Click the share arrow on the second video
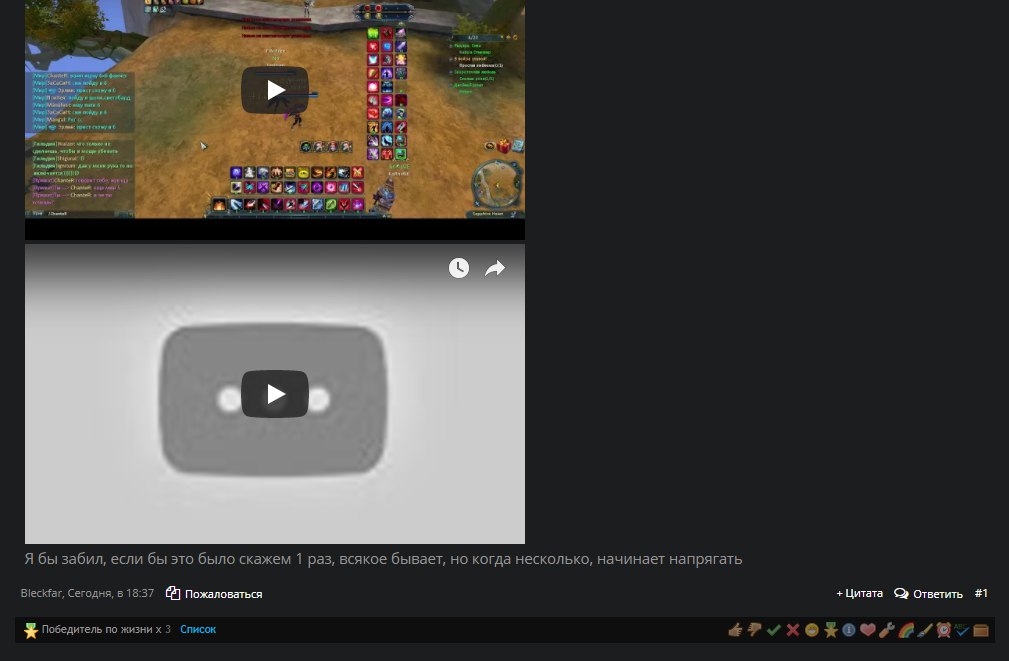1009x661 pixels. (495, 268)
